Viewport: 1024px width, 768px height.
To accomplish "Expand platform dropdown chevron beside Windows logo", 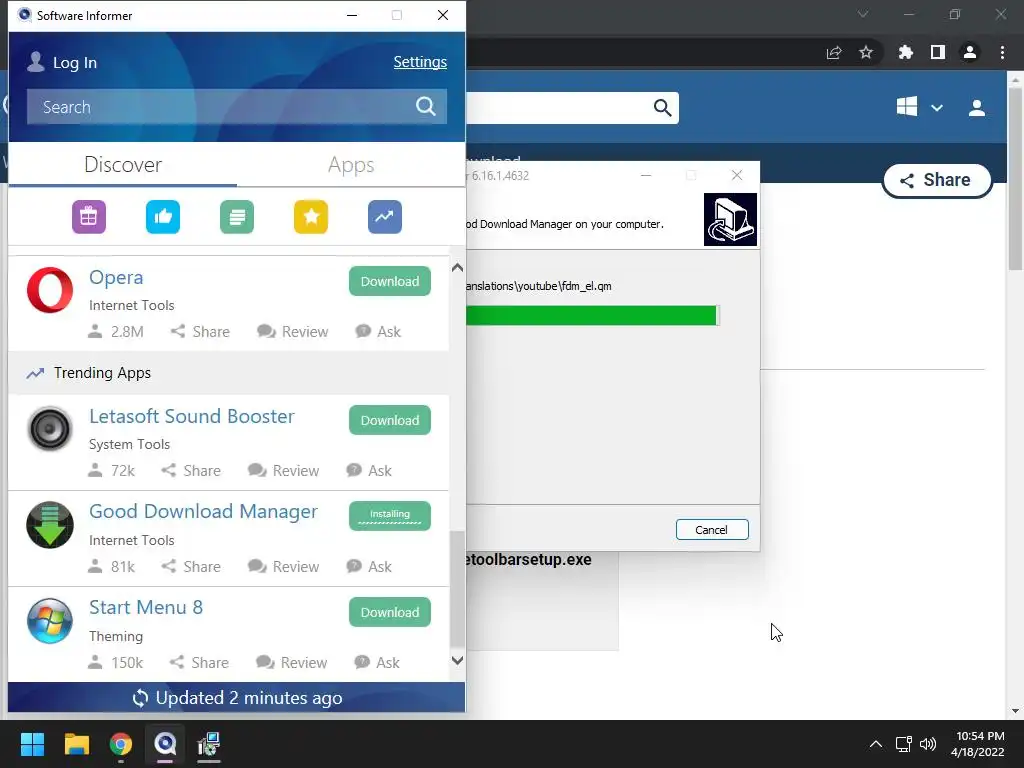I will (x=936, y=108).
